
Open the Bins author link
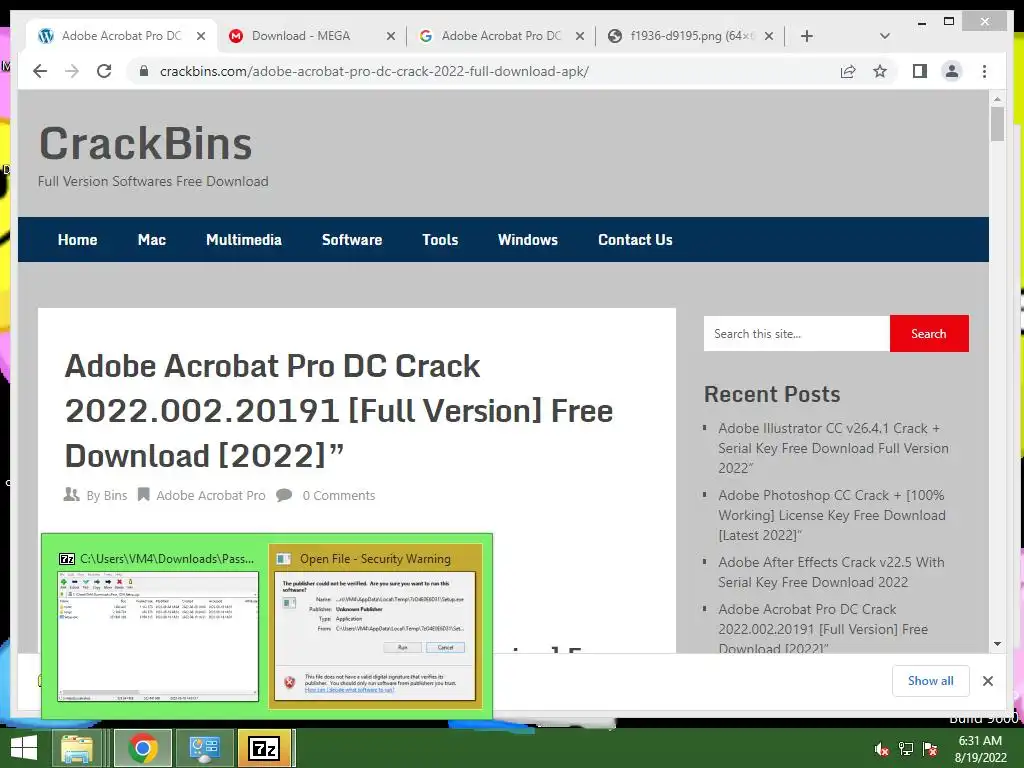click(115, 496)
